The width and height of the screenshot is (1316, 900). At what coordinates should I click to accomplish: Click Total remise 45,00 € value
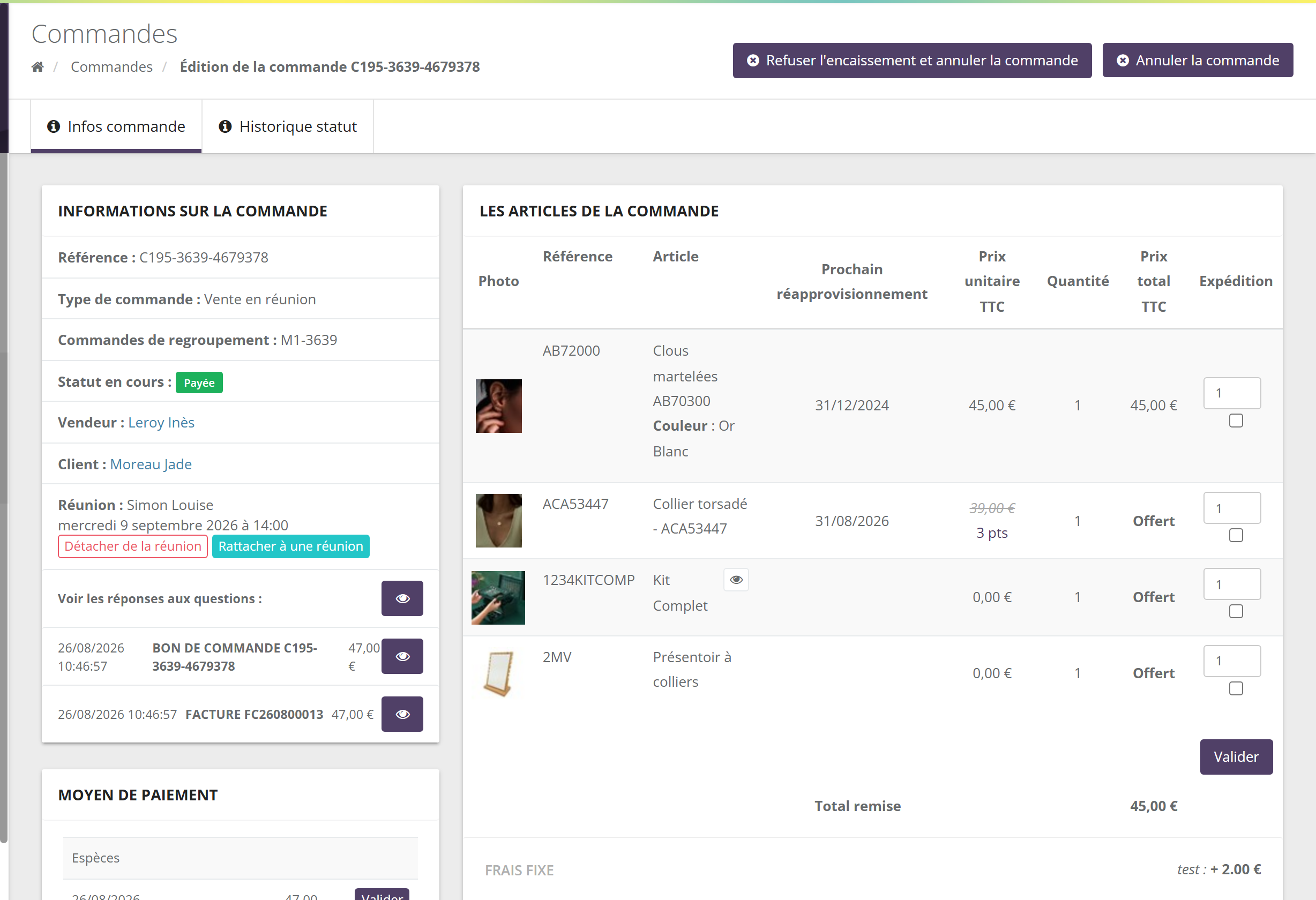[x=1154, y=806]
